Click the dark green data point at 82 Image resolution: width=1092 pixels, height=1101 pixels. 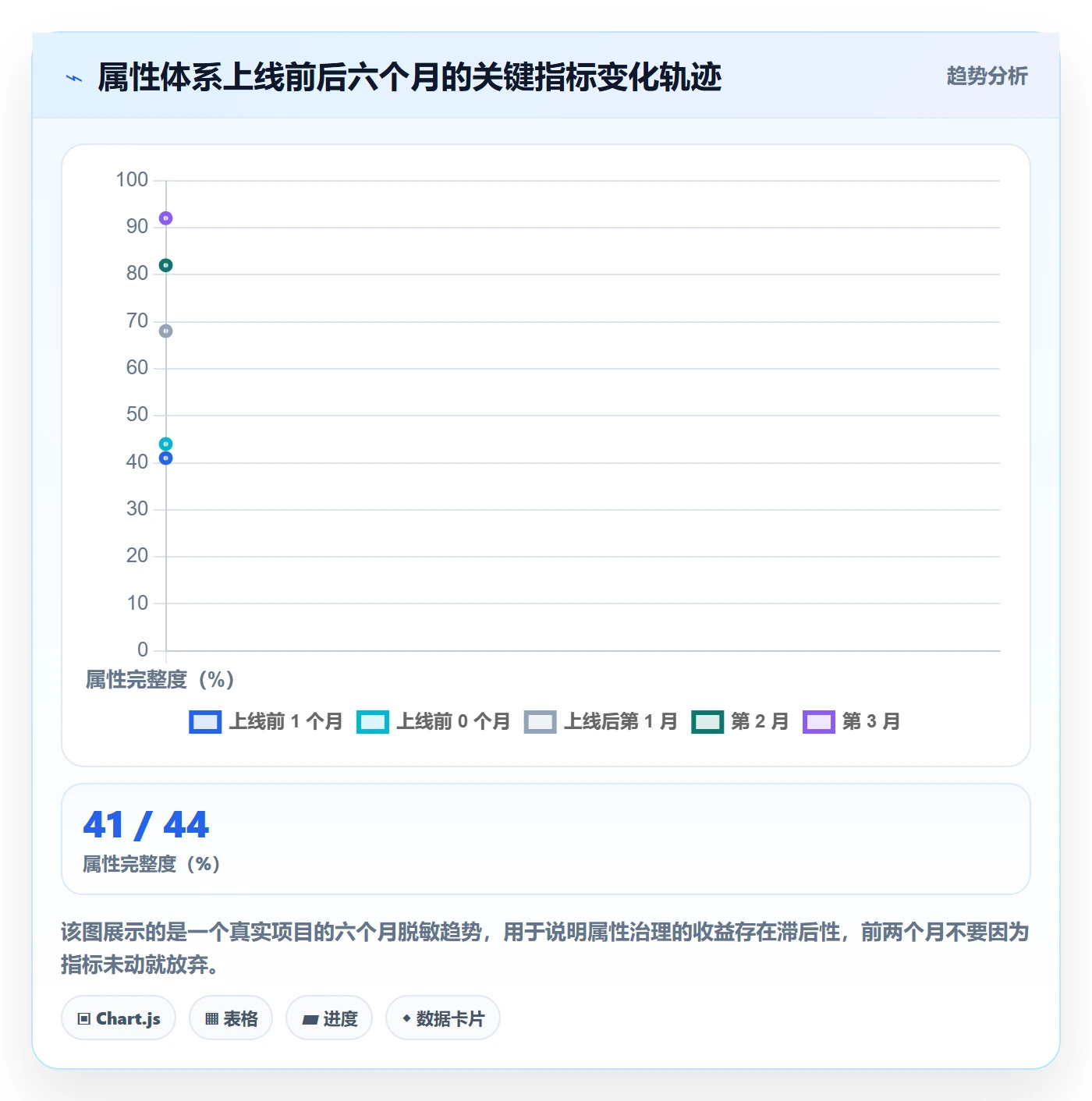point(165,265)
